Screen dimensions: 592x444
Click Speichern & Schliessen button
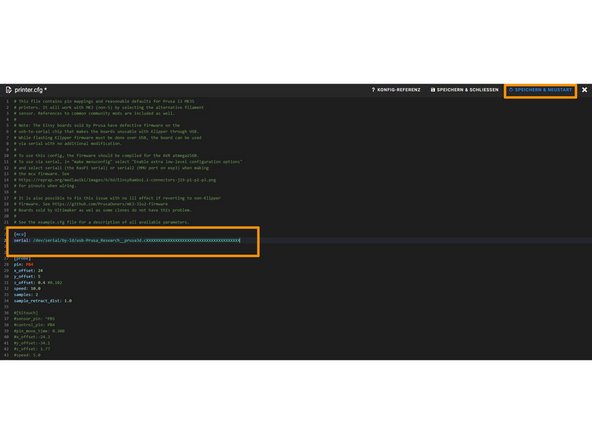click(464, 90)
